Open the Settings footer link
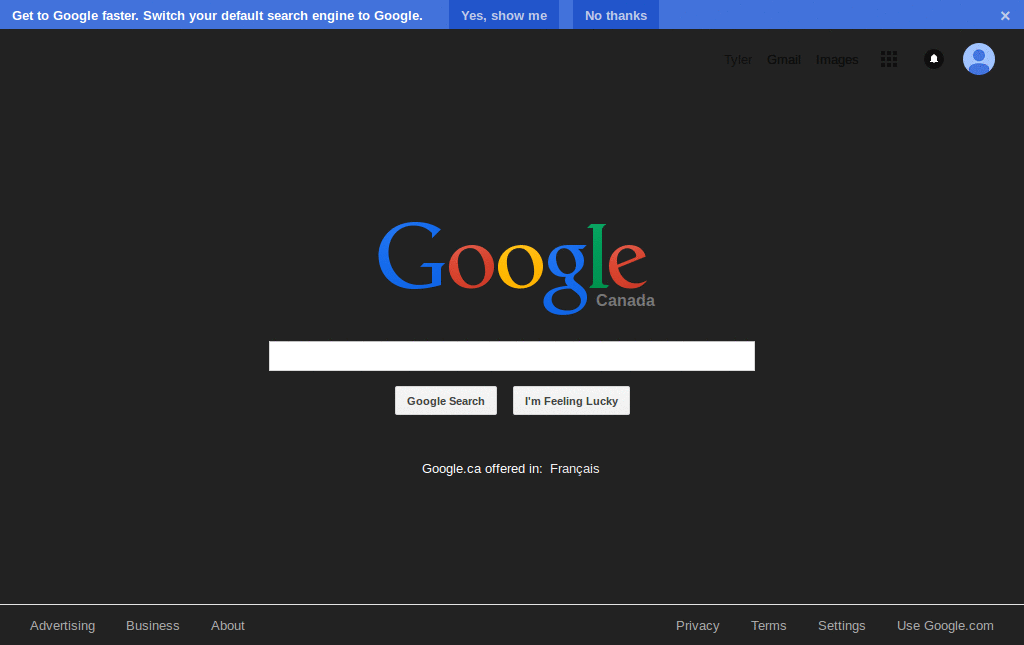 coord(842,625)
